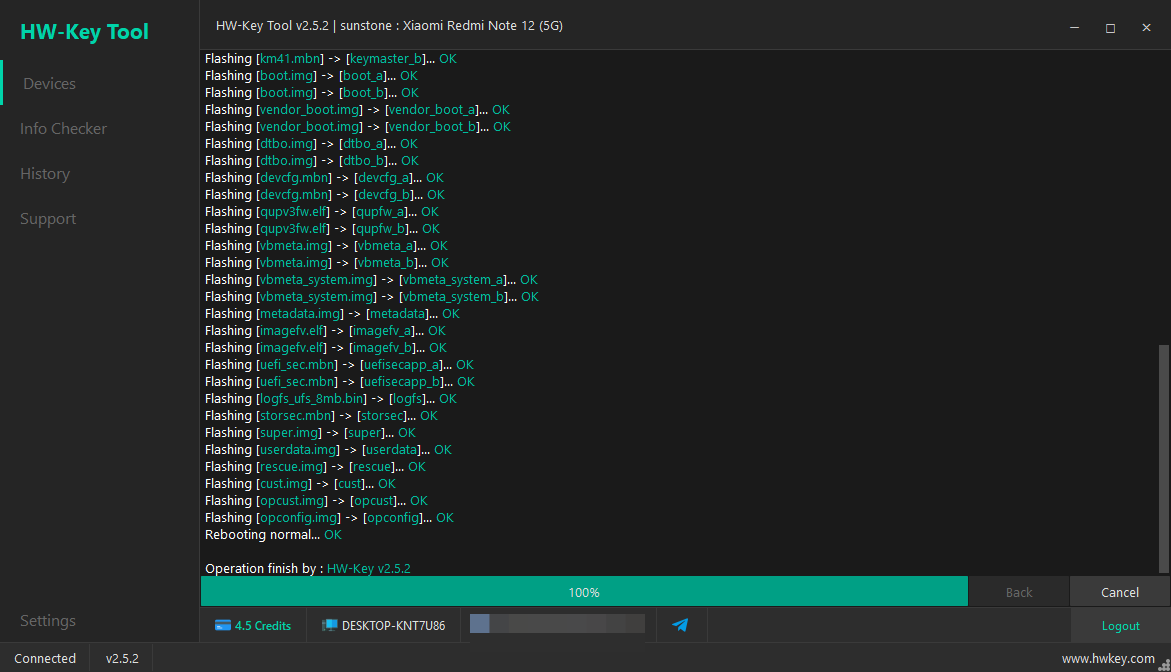
Task: Click the computer monitor icon beside DESKTOP-KNT7U86
Action: pyautogui.click(x=329, y=626)
